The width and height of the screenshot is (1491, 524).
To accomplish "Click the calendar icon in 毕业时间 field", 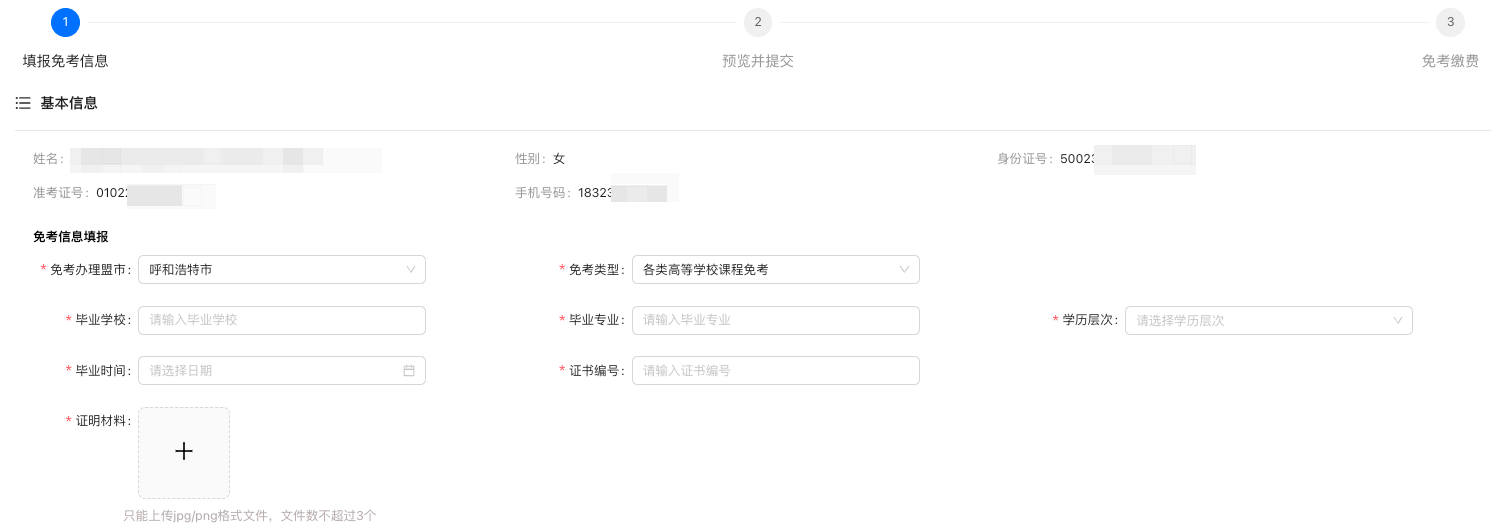I will [409, 371].
